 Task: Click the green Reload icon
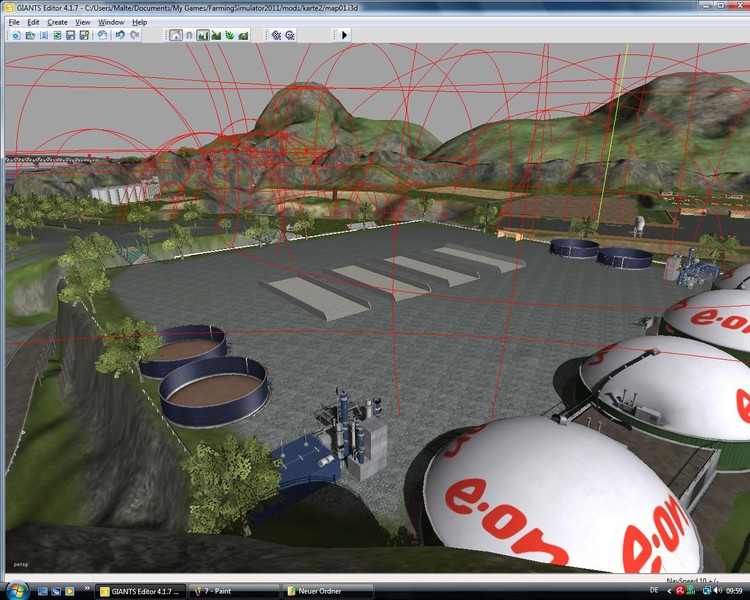[57, 35]
